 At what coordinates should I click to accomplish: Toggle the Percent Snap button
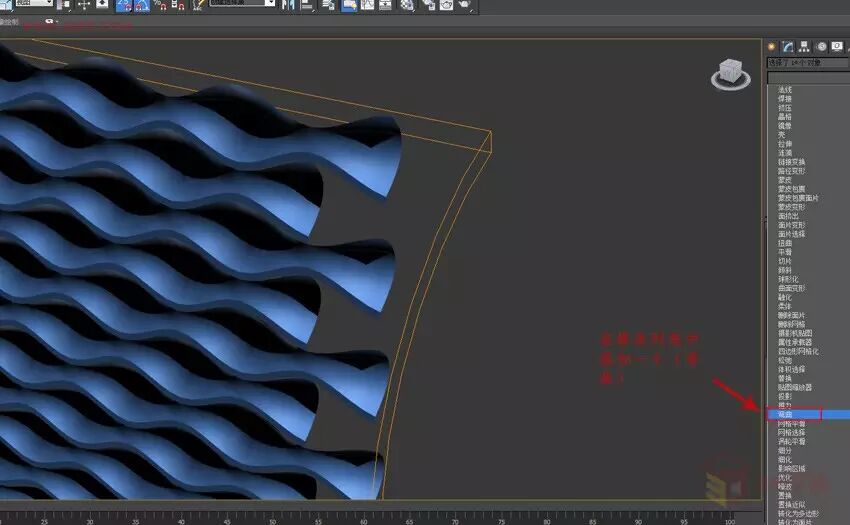160,5
